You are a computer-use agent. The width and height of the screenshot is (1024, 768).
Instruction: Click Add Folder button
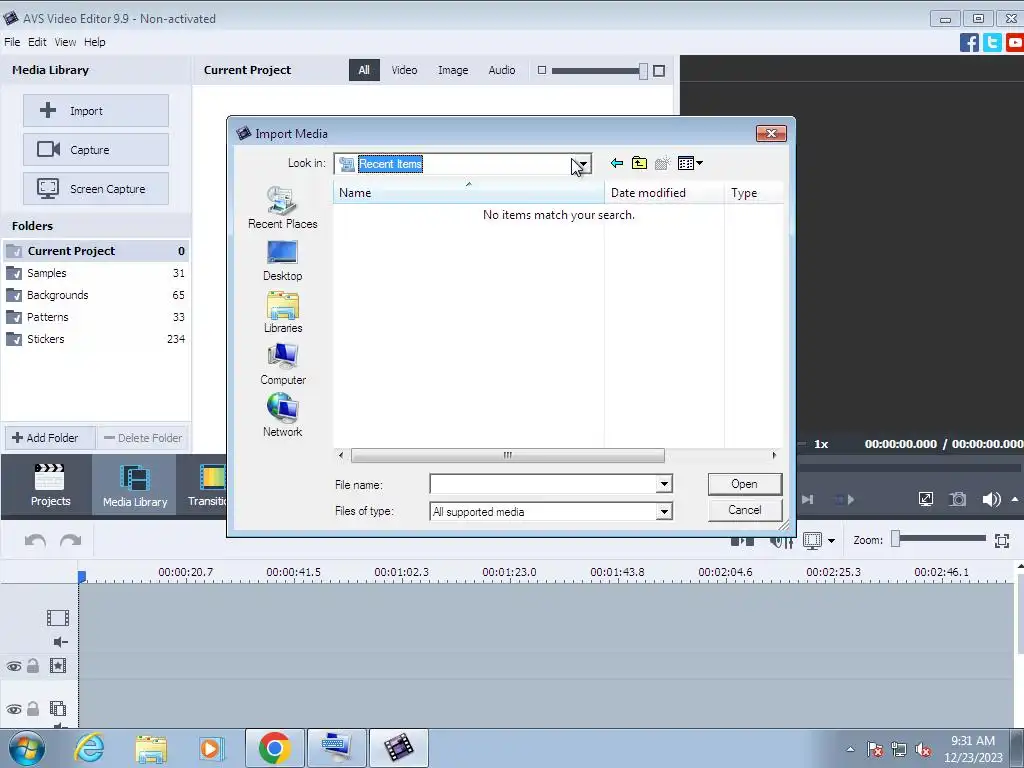pyautogui.click(x=50, y=438)
